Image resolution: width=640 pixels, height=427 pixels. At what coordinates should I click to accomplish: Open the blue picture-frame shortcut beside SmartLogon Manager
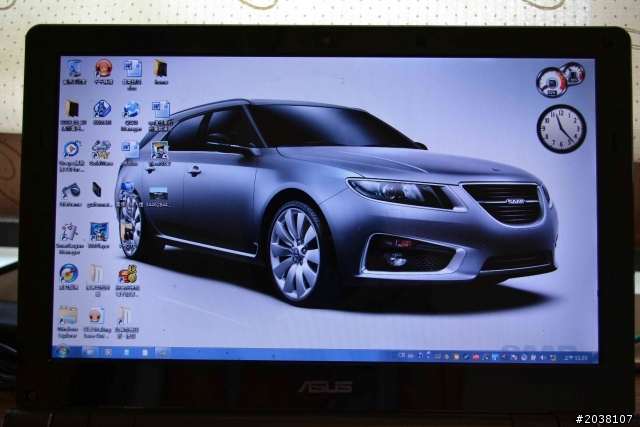point(99,236)
